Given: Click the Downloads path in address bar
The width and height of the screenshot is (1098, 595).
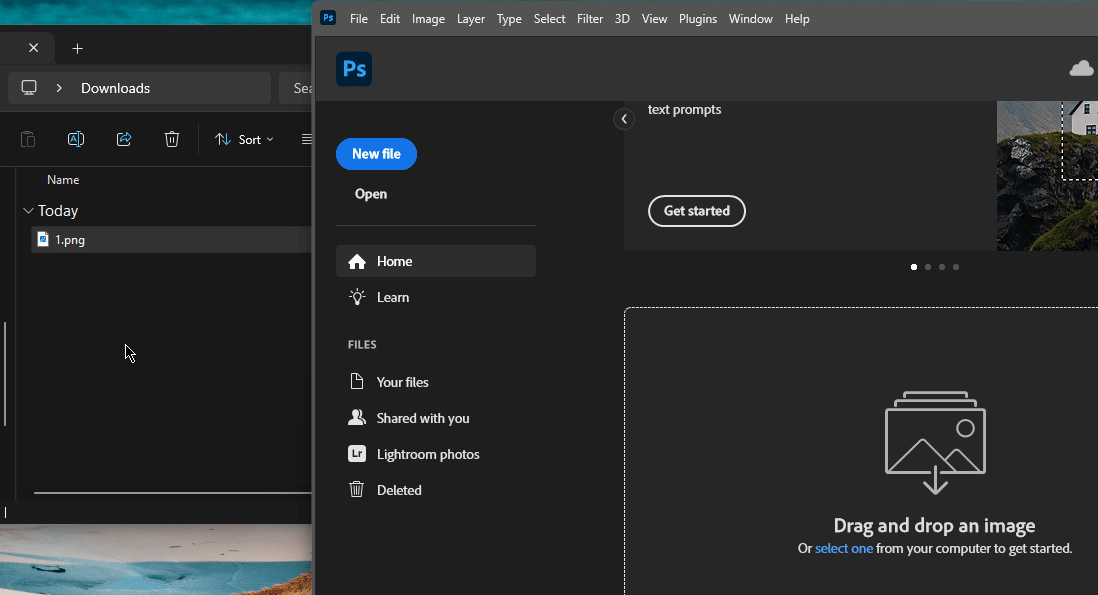Looking at the screenshot, I should pyautogui.click(x=116, y=88).
